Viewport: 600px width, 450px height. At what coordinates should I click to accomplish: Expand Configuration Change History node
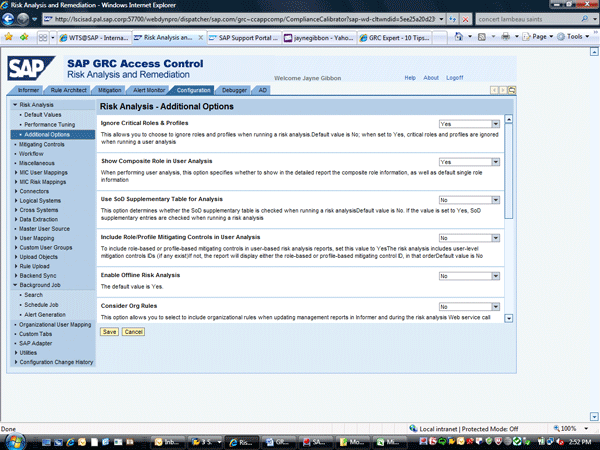[16, 362]
